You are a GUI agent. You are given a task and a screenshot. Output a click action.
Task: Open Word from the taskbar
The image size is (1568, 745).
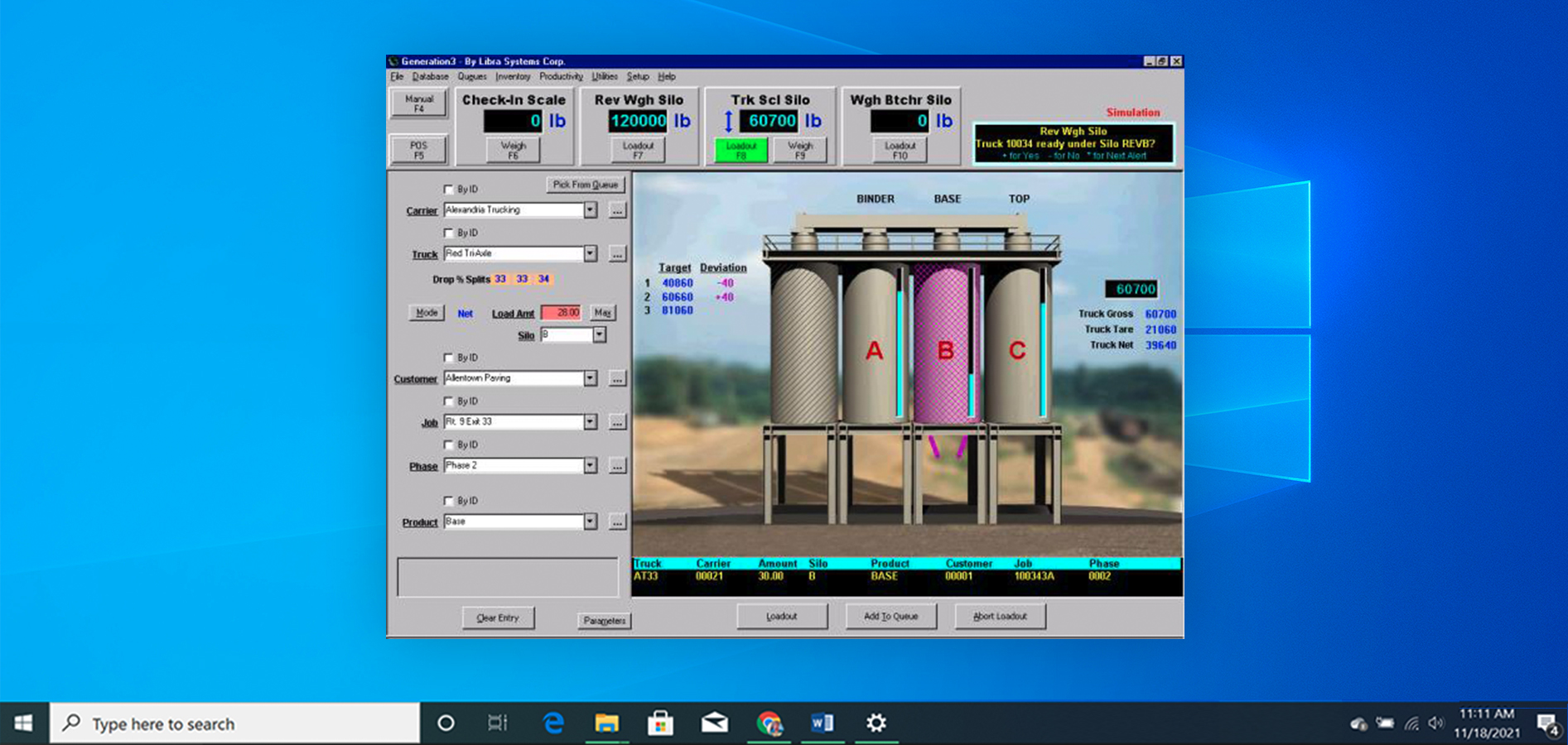pos(823,723)
